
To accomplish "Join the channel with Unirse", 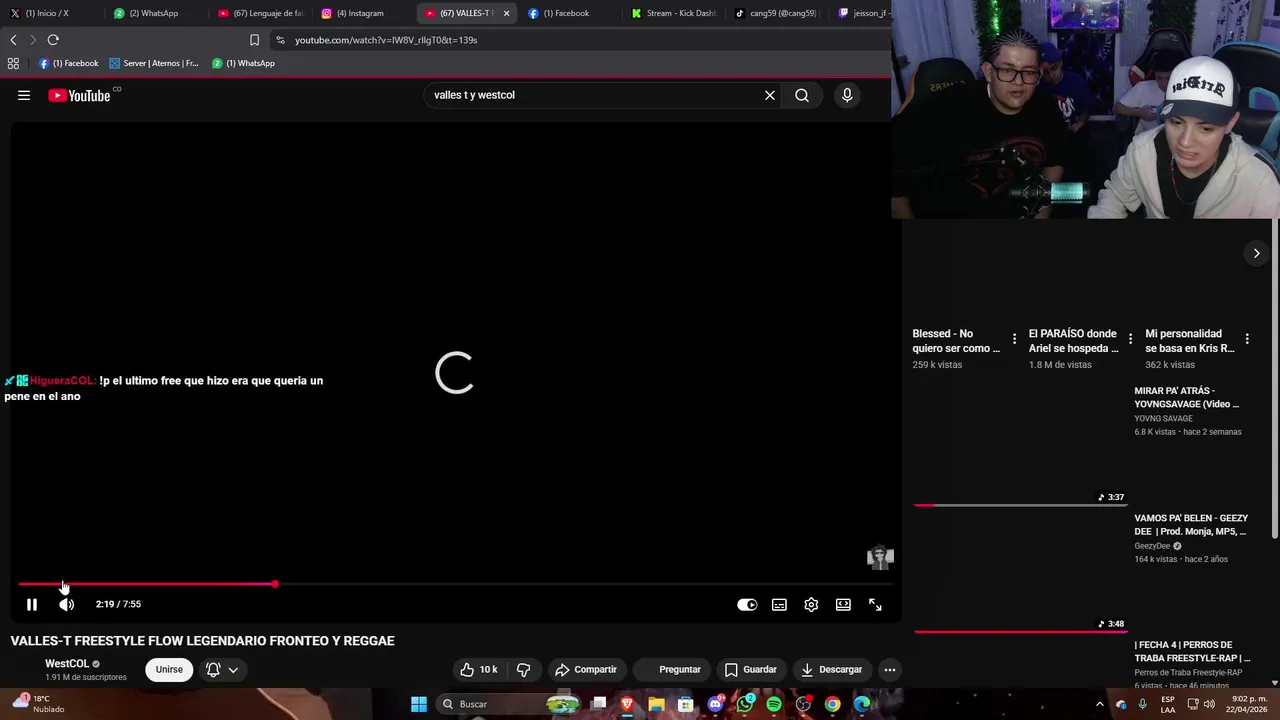I will point(169,669).
